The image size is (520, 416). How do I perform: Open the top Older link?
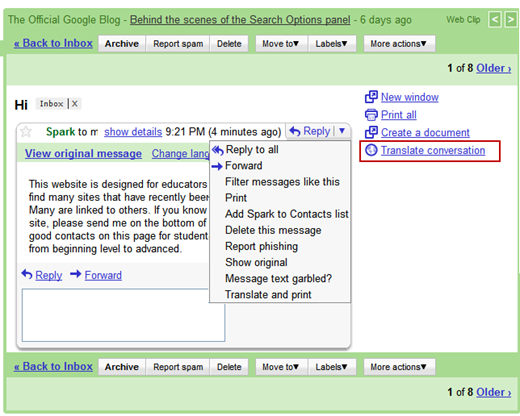(x=494, y=68)
